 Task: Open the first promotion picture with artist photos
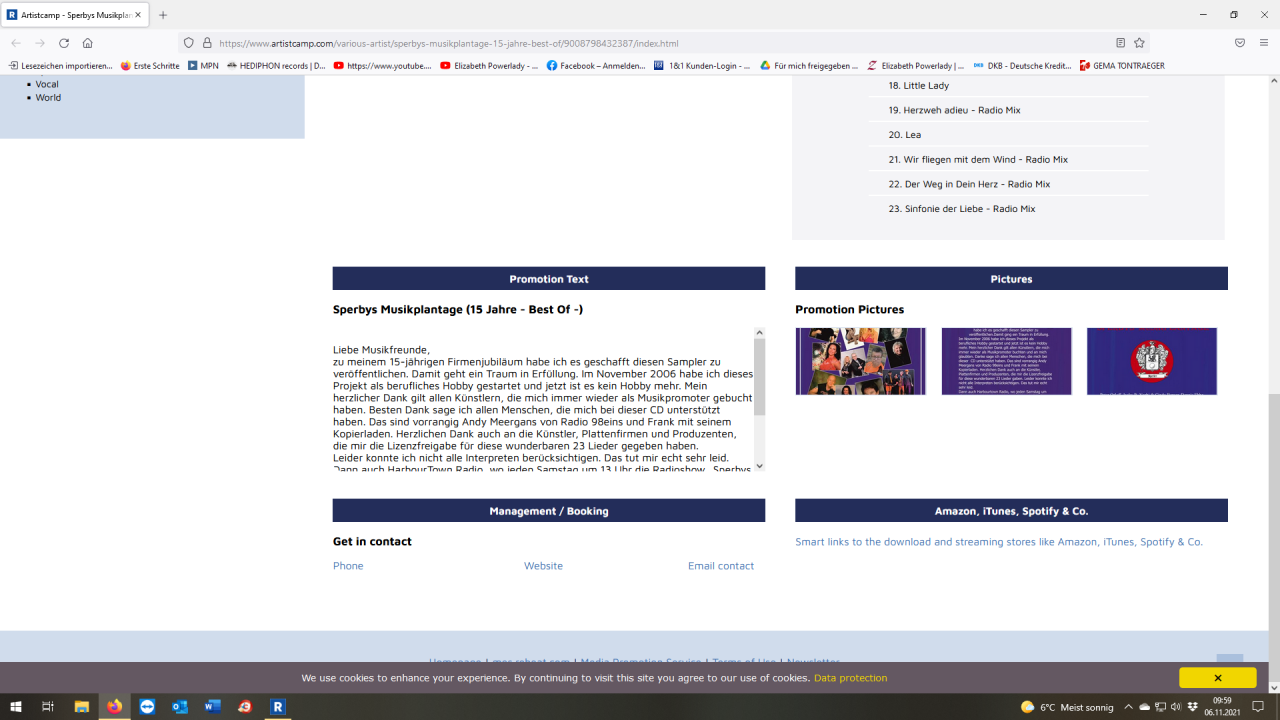[x=861, y=361]
